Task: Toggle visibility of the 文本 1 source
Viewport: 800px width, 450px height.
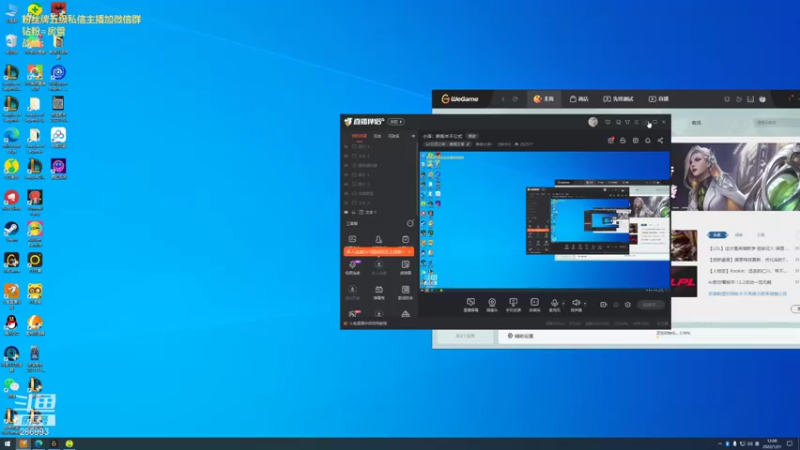Action: [346, 212]
